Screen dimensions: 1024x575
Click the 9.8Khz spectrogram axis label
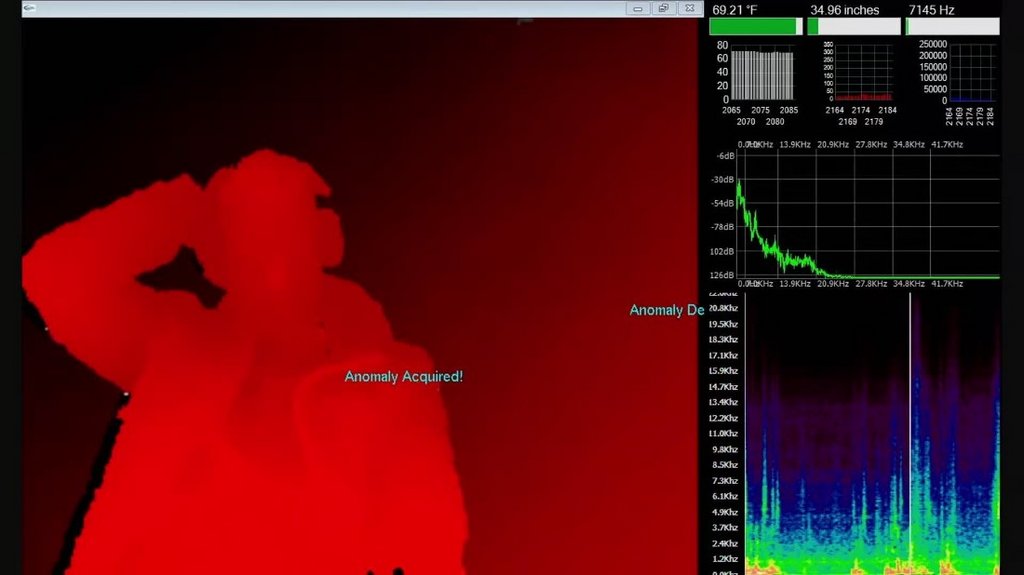(x=725, y=449)
